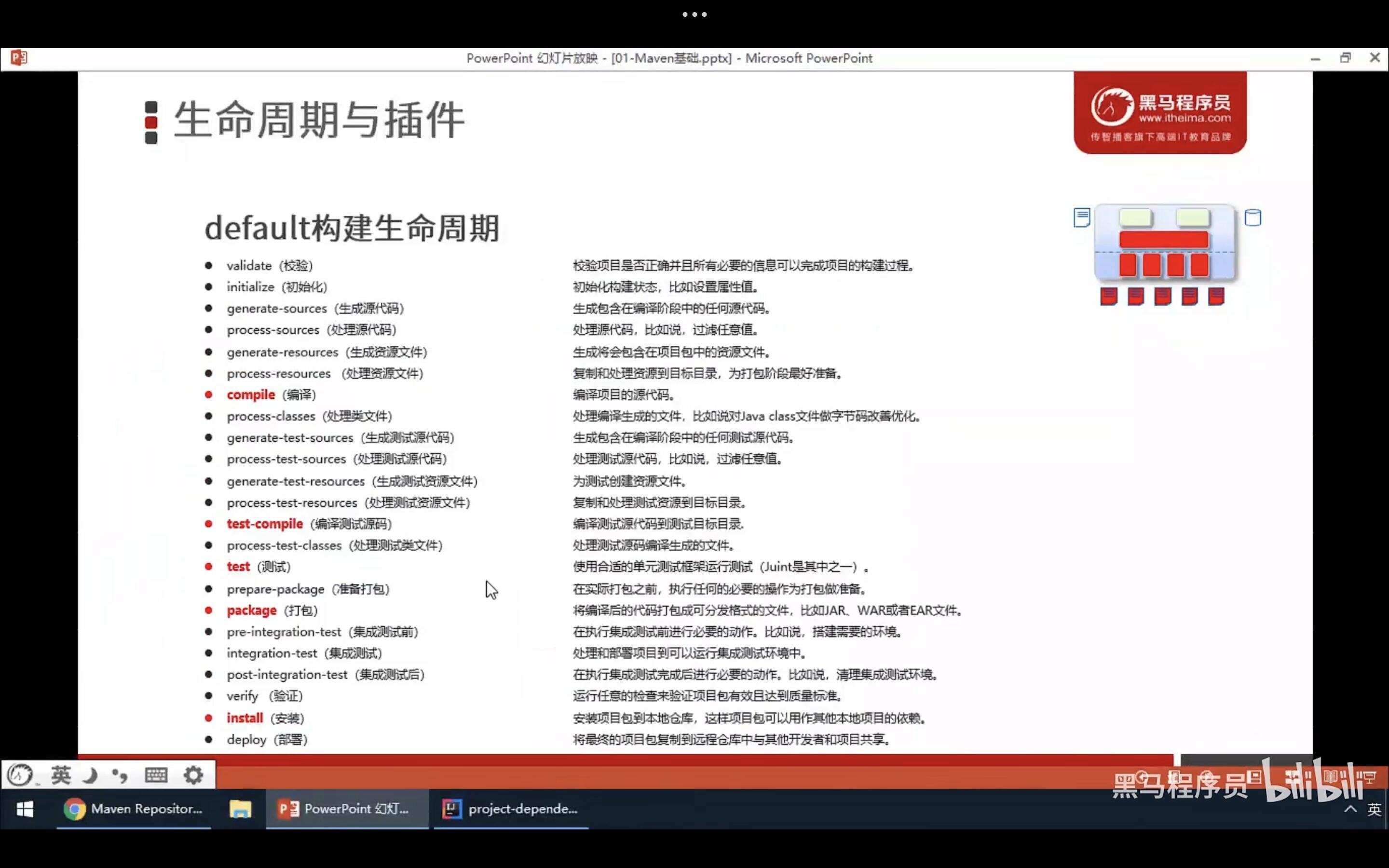Select the generate-resources list item
1389x868 pixels.
(x=327, y=352)
